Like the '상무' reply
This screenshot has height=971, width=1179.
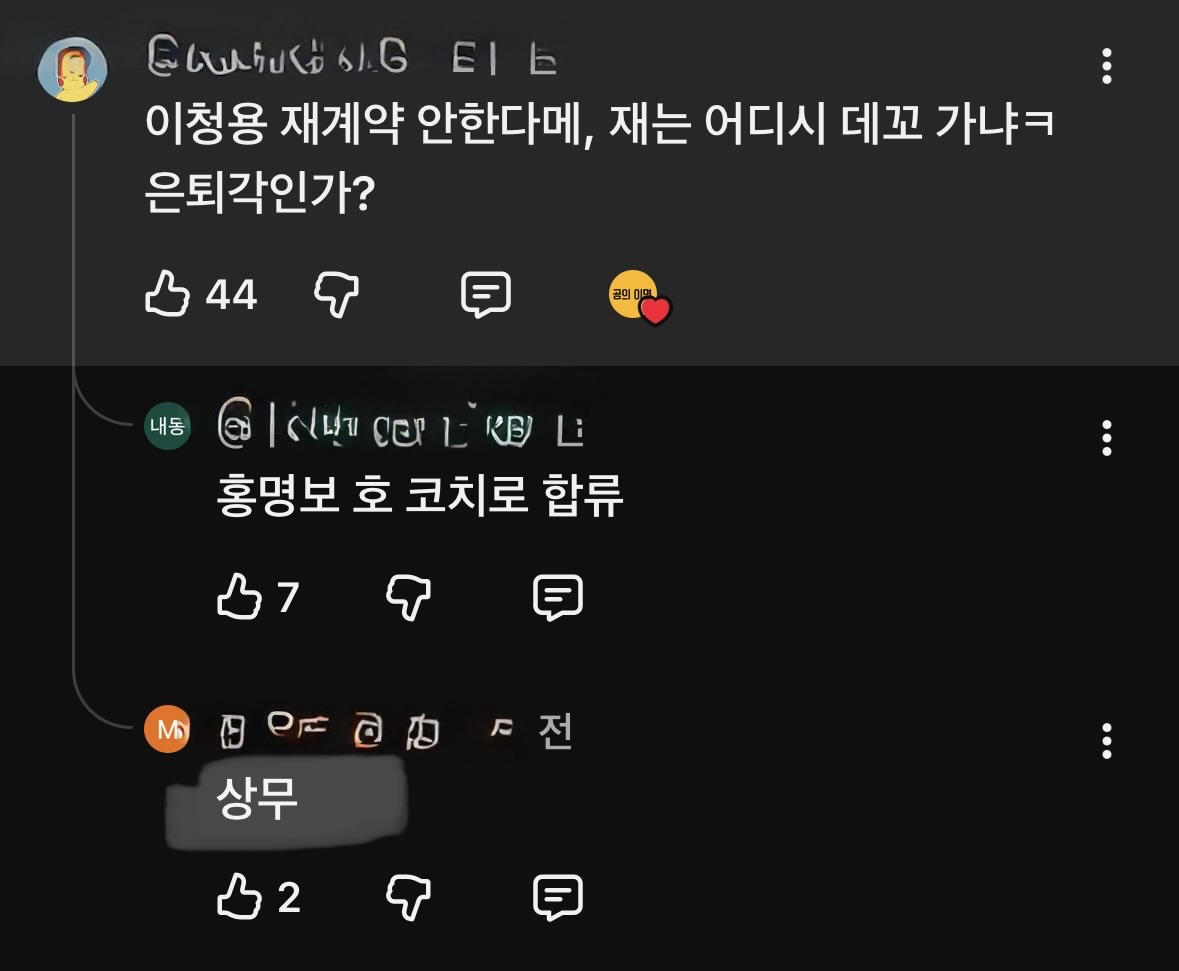[x=240, y=897]
